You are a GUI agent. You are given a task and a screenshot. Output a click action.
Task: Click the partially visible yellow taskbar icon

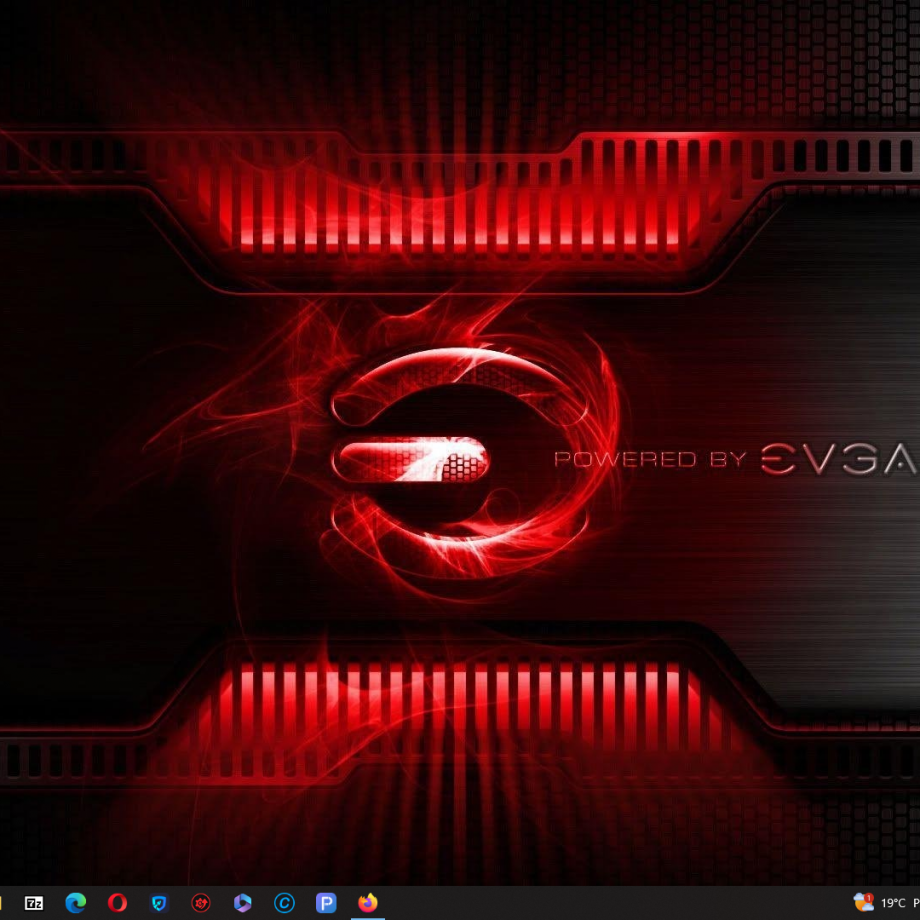(2, 903)
